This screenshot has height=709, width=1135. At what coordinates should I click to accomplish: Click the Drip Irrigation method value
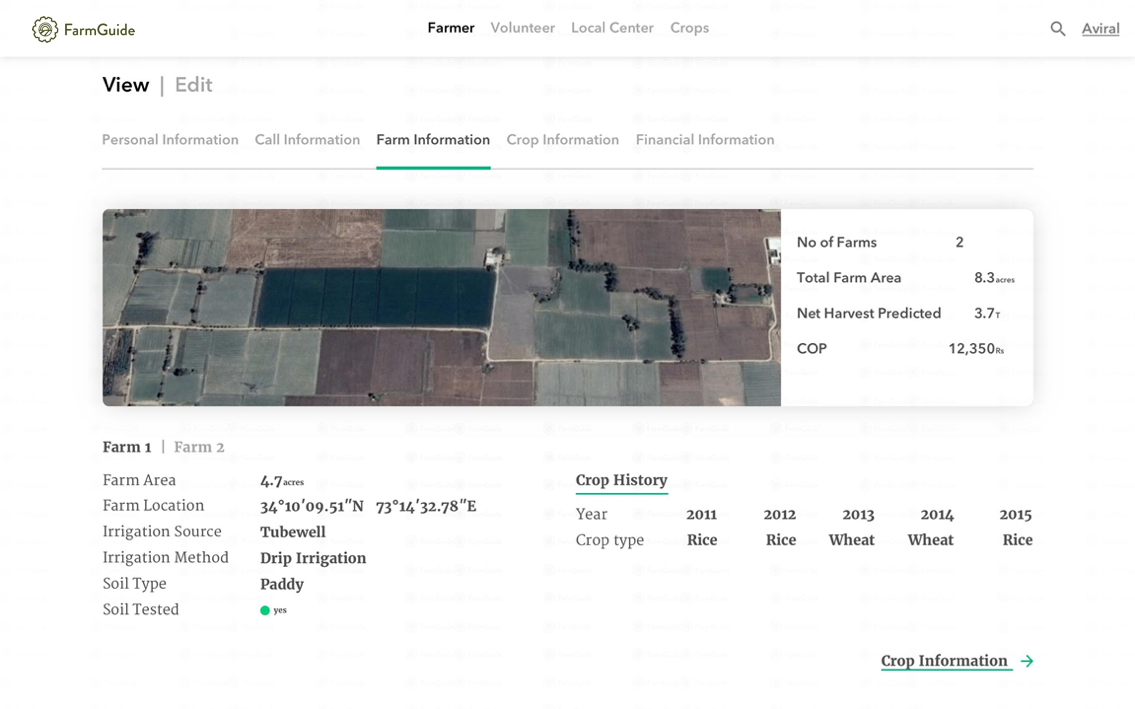point(313,558)
